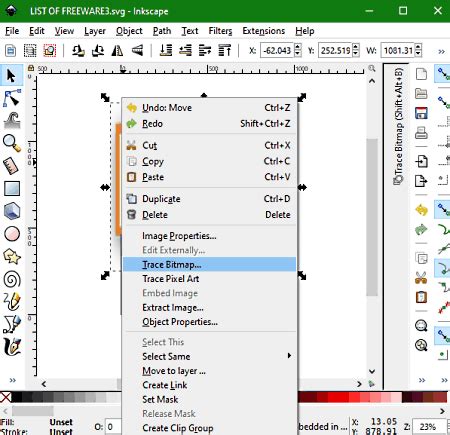This screenshot has width=450, height=435.
Task: Choose Move to layer ... entry
Action: point(209,371)
